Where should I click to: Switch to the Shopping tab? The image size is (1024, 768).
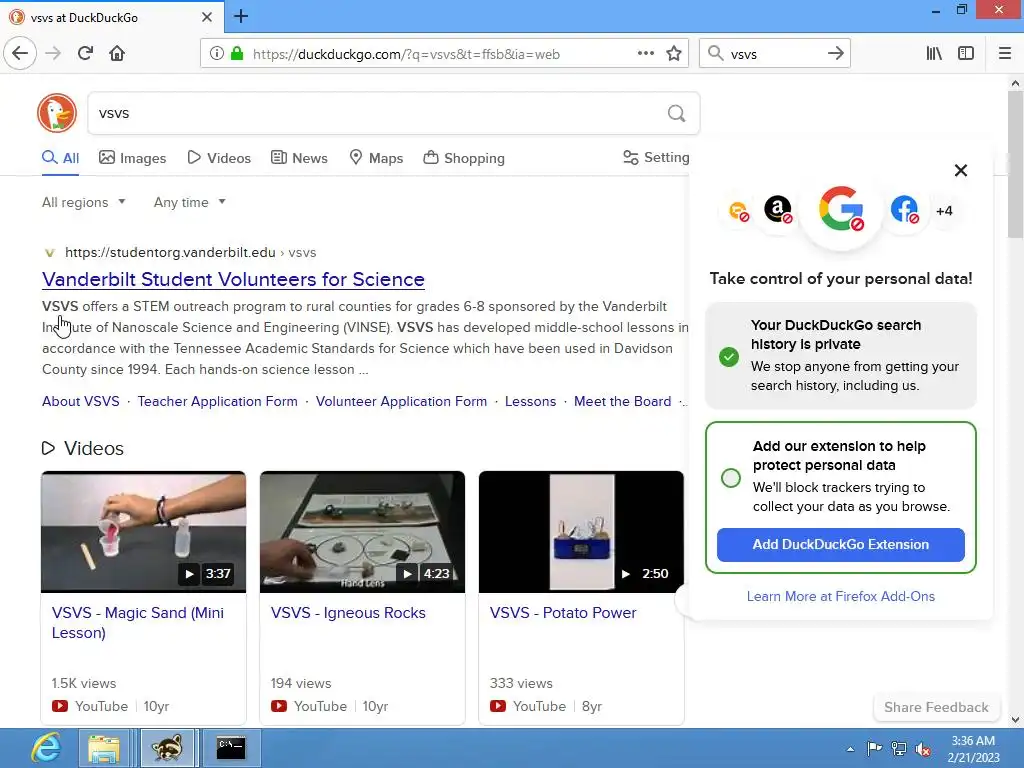464,158
